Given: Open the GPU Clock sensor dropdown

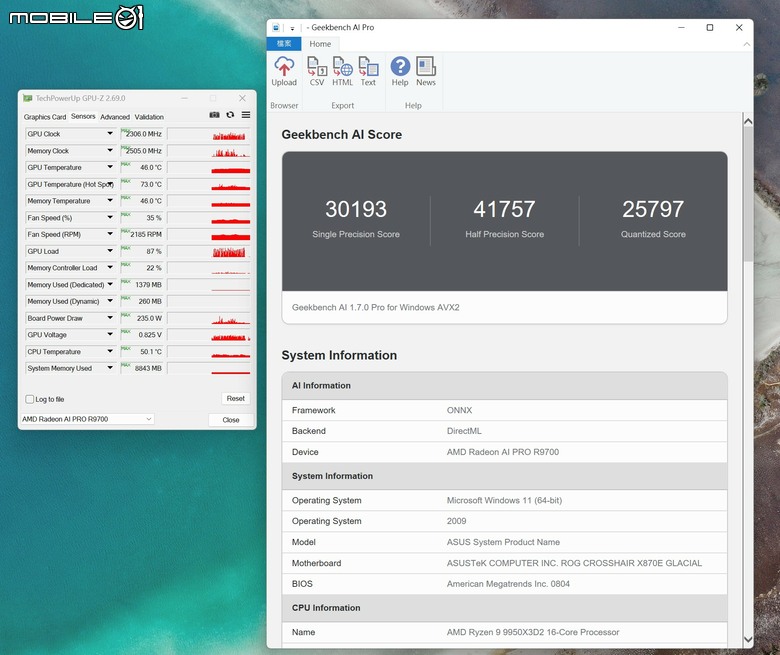Looking at the screenshot, I should click(110, 134).
